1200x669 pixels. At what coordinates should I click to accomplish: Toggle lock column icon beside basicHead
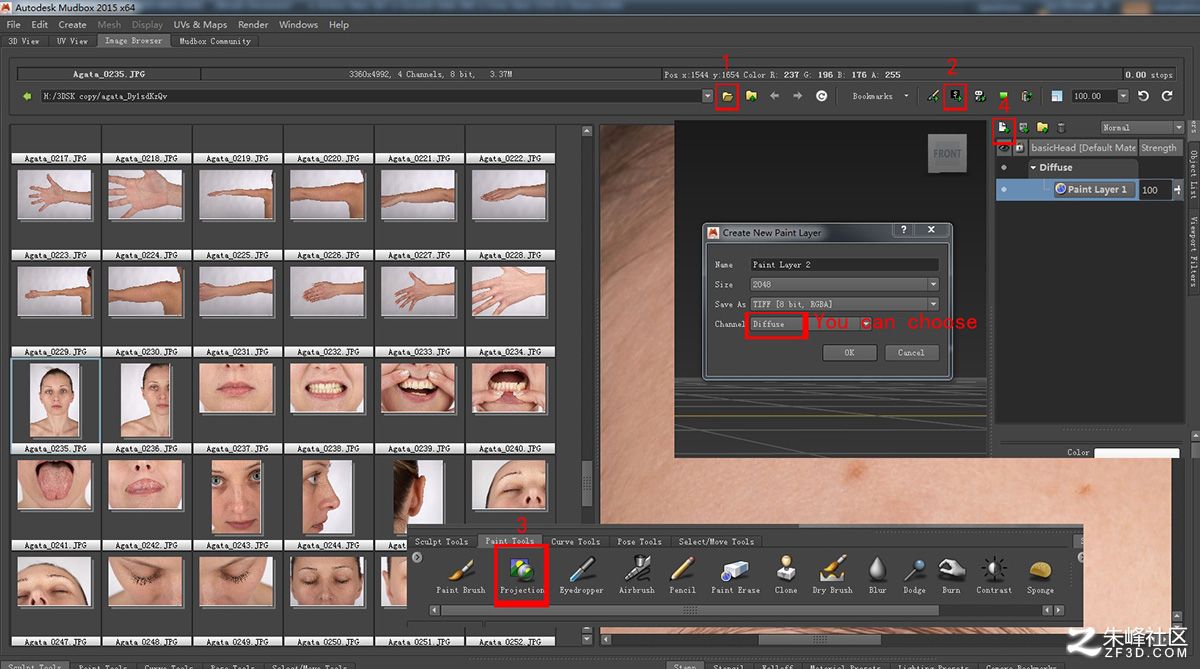[1020, 148]
